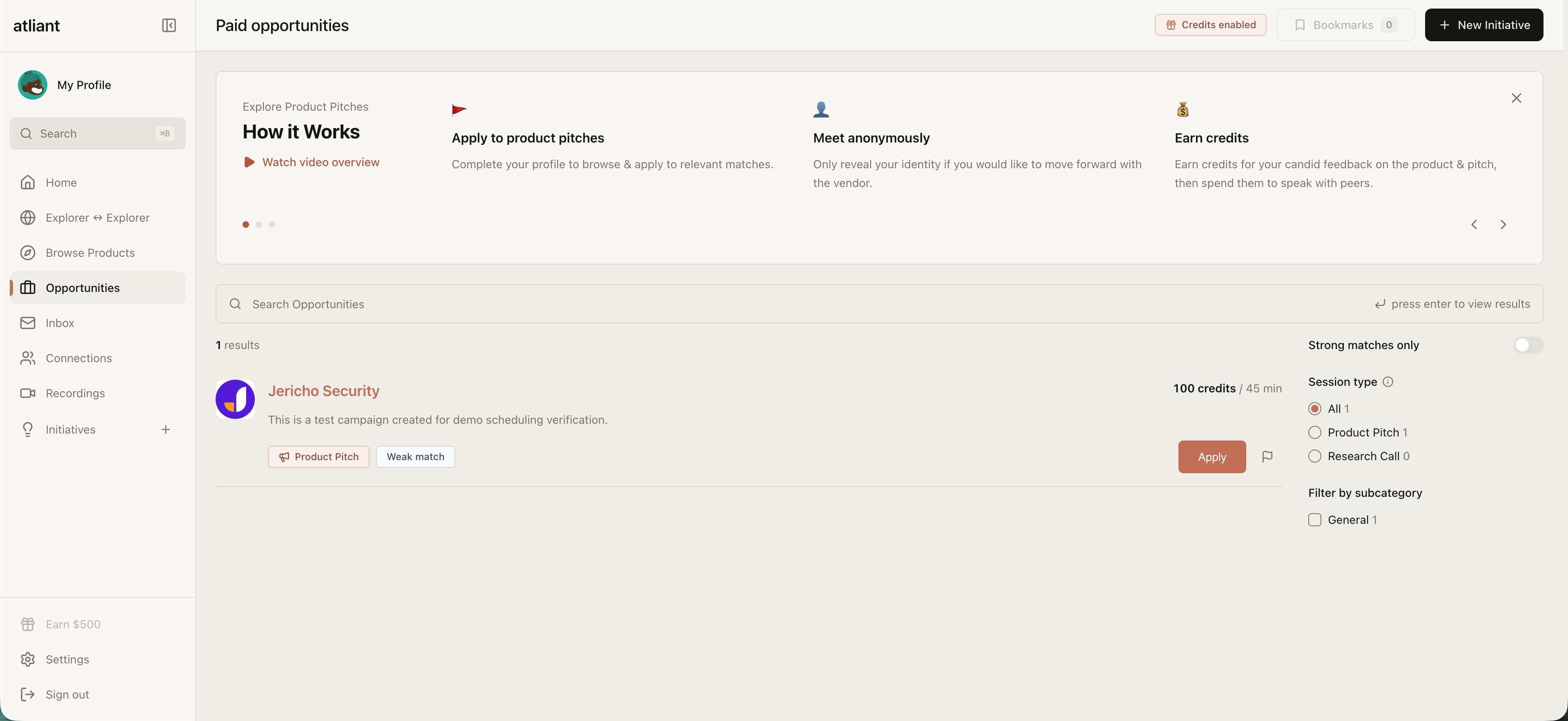The image size is (1568, 721).
Task: Click the Jericho Security logo
Action: [235, 399]
